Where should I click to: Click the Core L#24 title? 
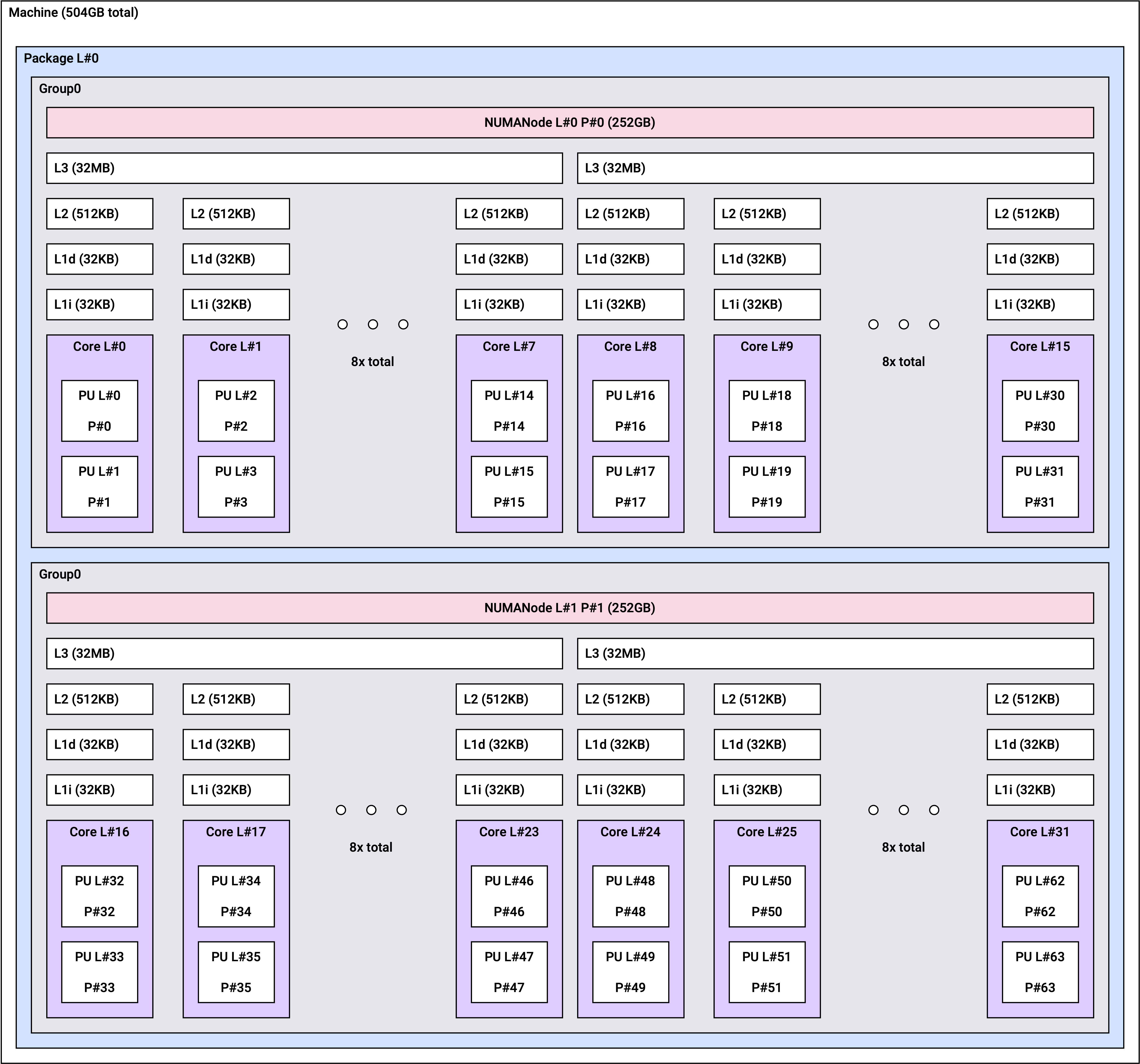630,832
